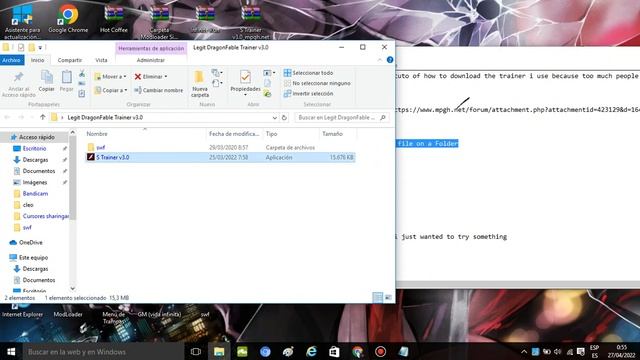Open the Windows Start menu
This screenshot has height=360, width=640.
coord(11,351)
